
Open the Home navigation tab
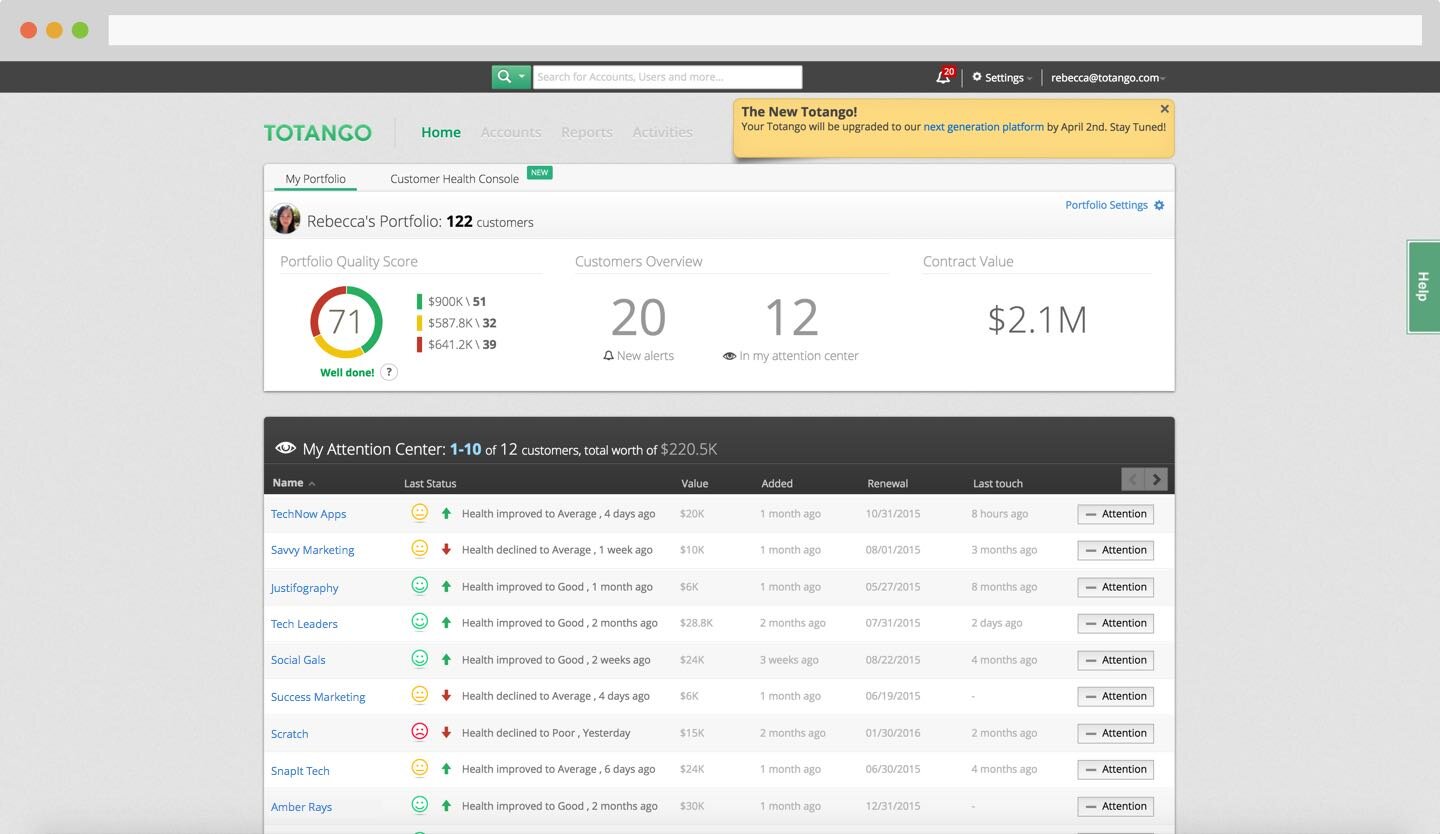[441, 132]
